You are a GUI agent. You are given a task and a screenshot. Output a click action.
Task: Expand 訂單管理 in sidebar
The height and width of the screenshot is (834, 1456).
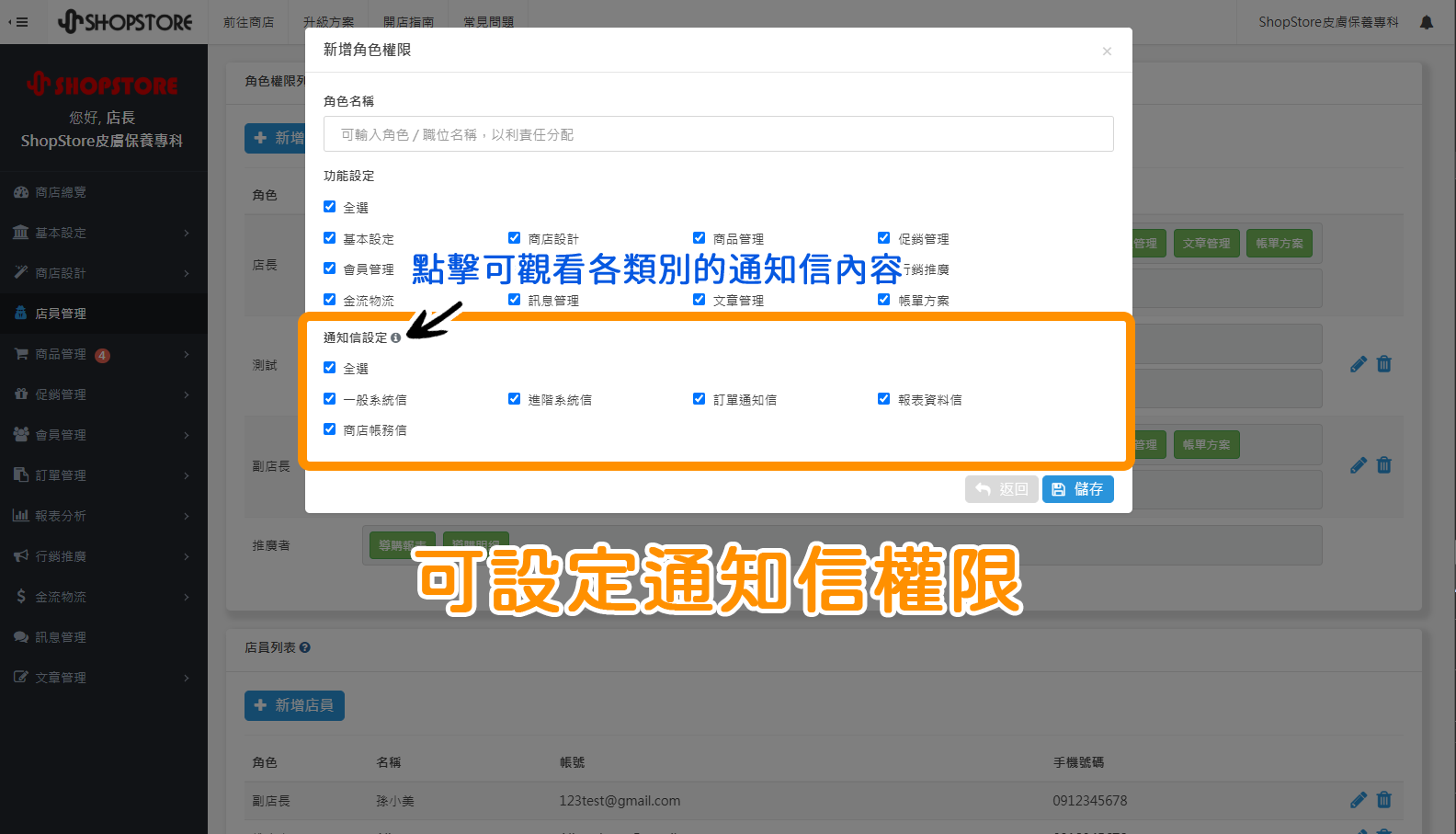(x=104, y=475)
